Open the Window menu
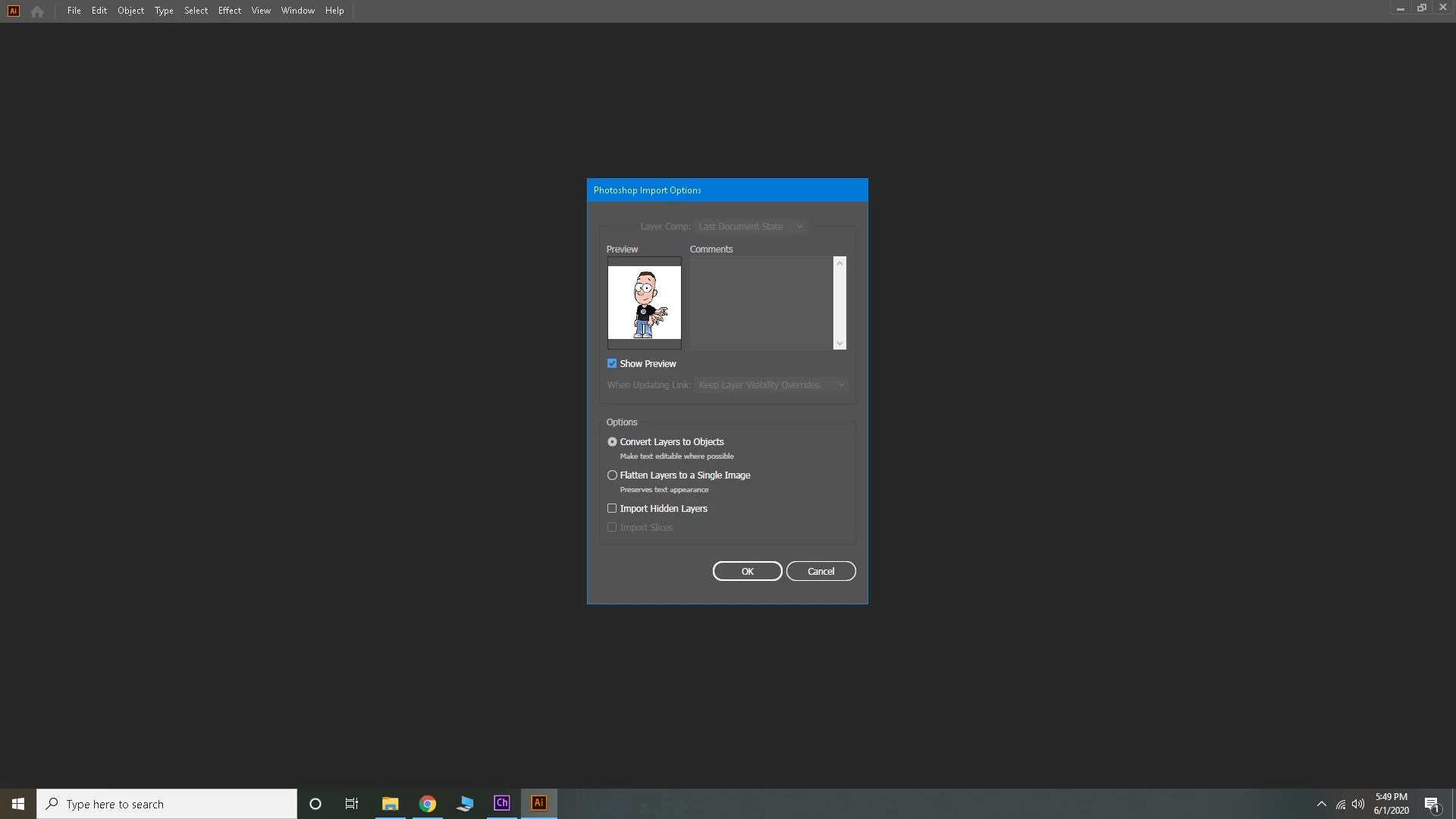The image size is (1456, 819). tap(297, 11)
